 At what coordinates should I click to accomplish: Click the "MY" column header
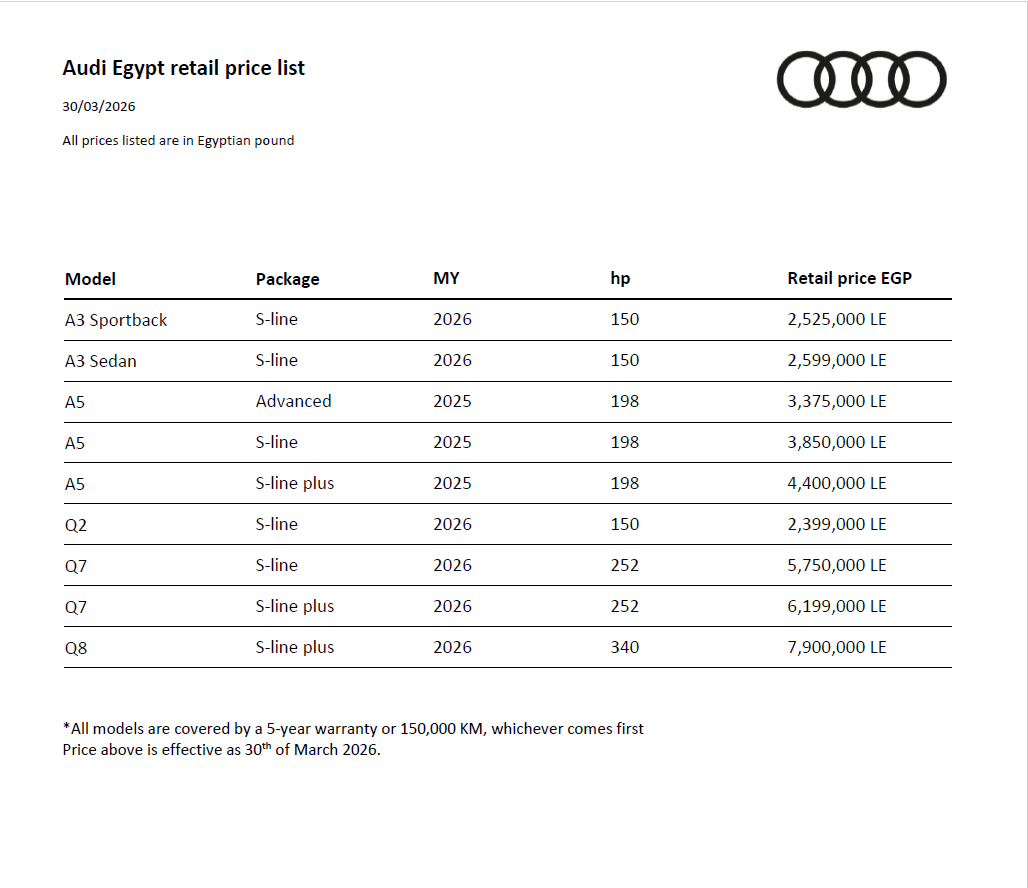point(446,278)
